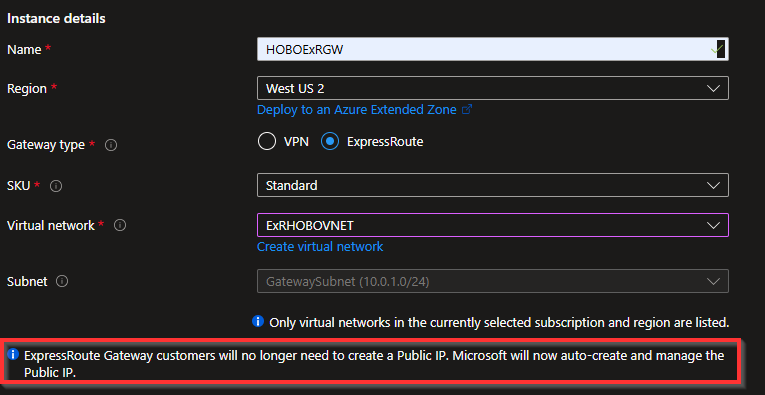
Task: Select the VPN gateway type radio button
Action: click(267, 142)
